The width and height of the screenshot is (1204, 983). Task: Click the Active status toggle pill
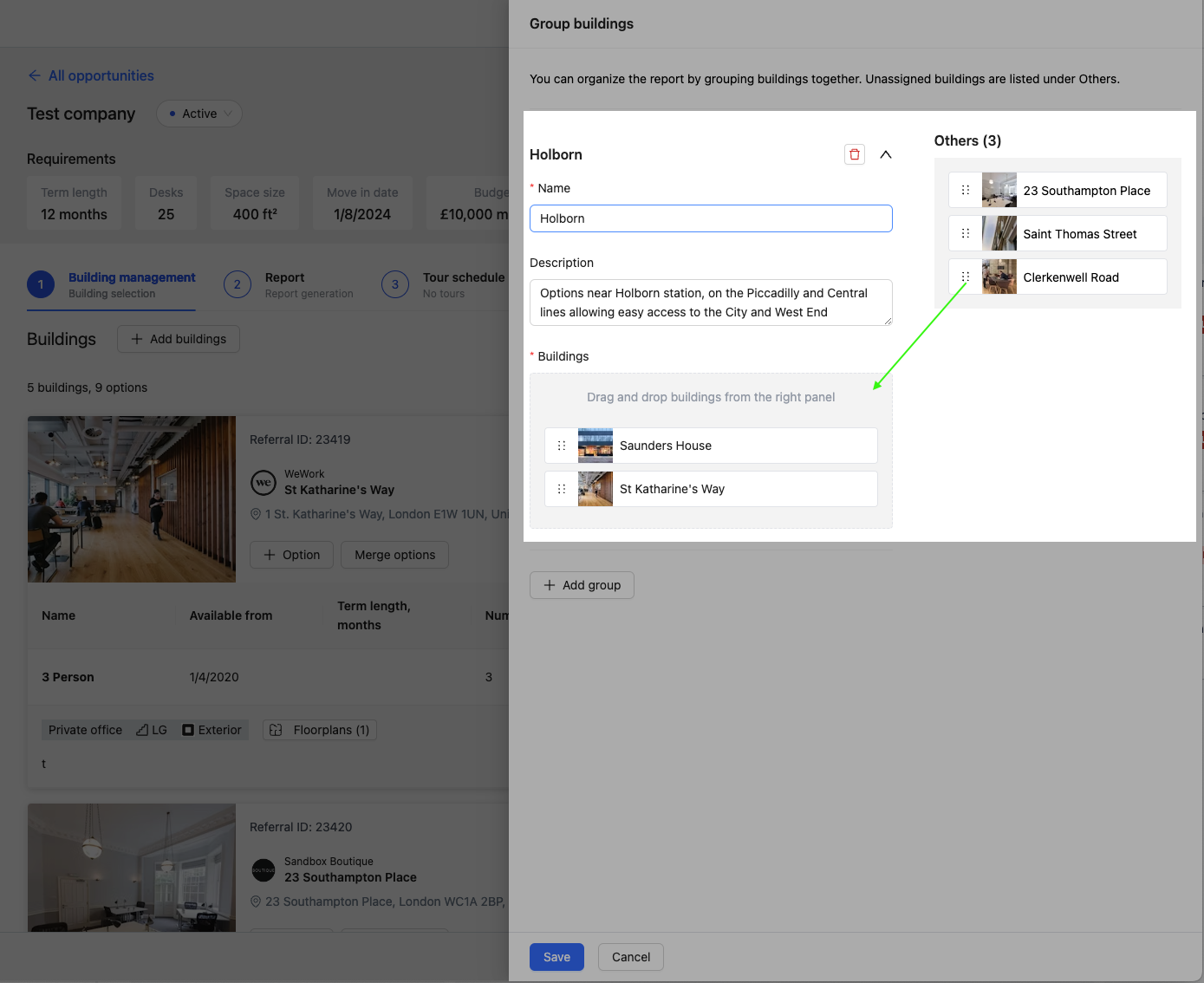198,113
